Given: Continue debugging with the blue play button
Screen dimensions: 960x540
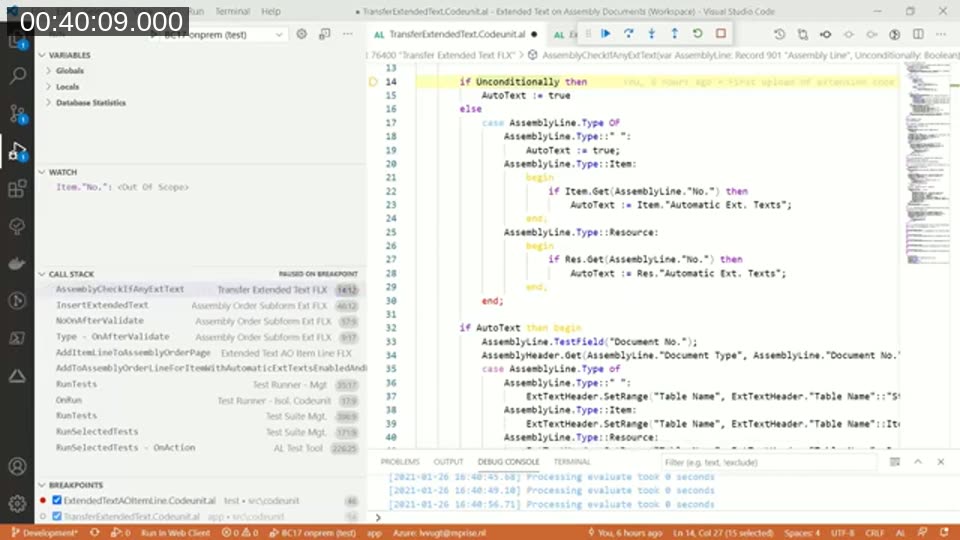Looking at the screenshot, I should click(x=606, y=34).
